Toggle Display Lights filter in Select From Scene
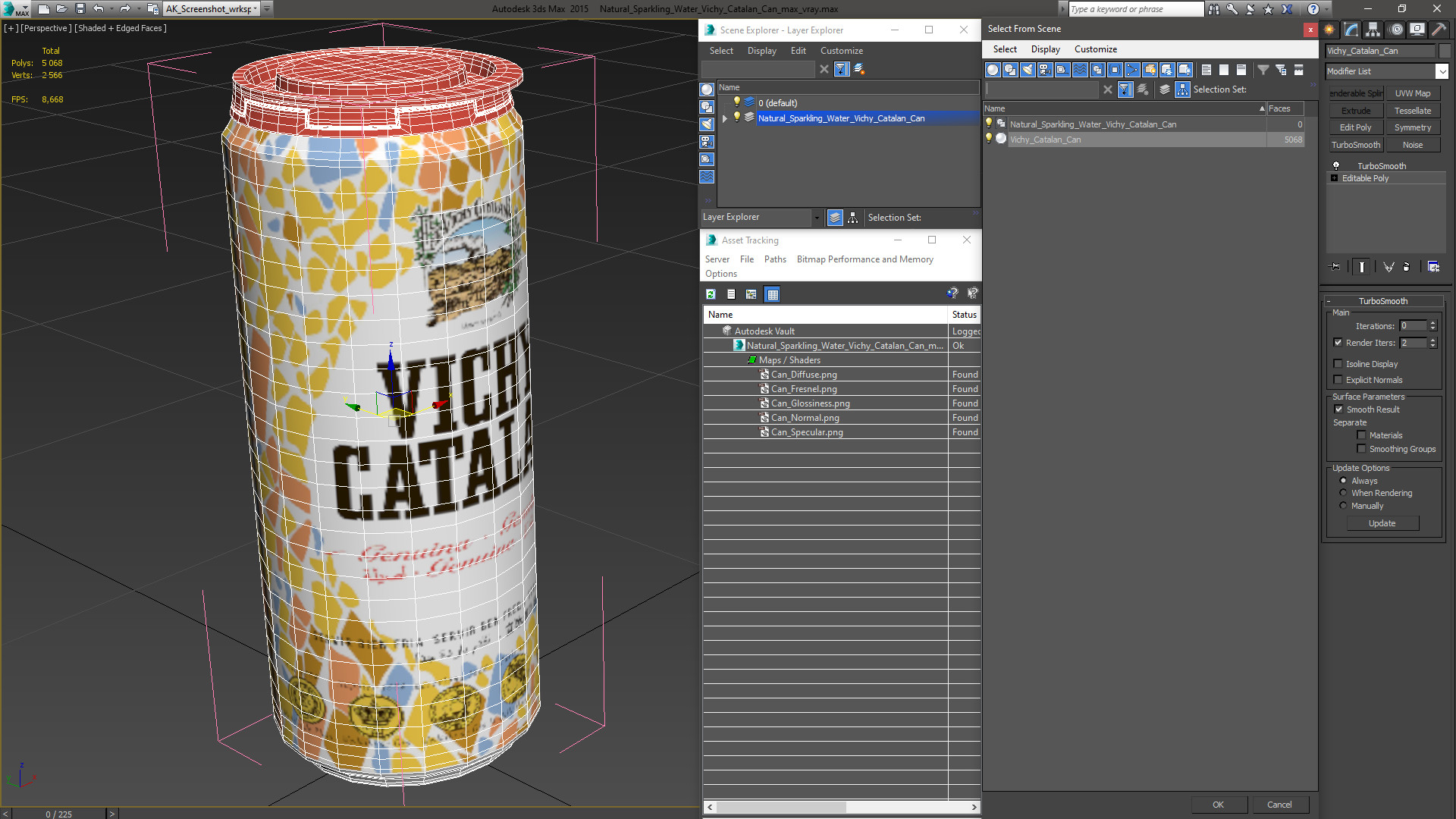This screenshot has width=1456, height=819. pos(1028,70)
